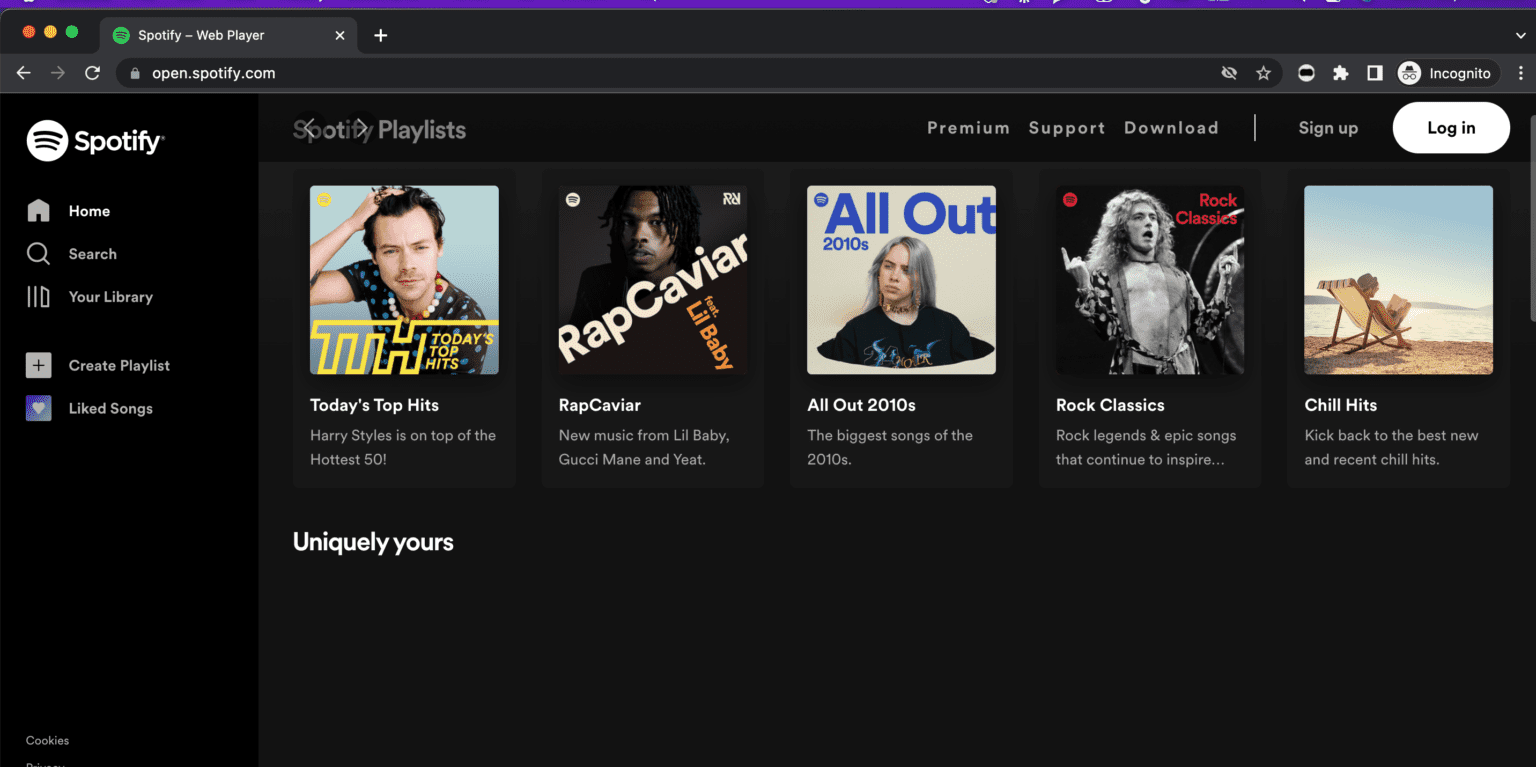Image resolution: width=1536 pixels, height=767 pixels.
Task: Open Liked Songs via the heart icon
Action: pyautogui.click(x=38, y=408)
